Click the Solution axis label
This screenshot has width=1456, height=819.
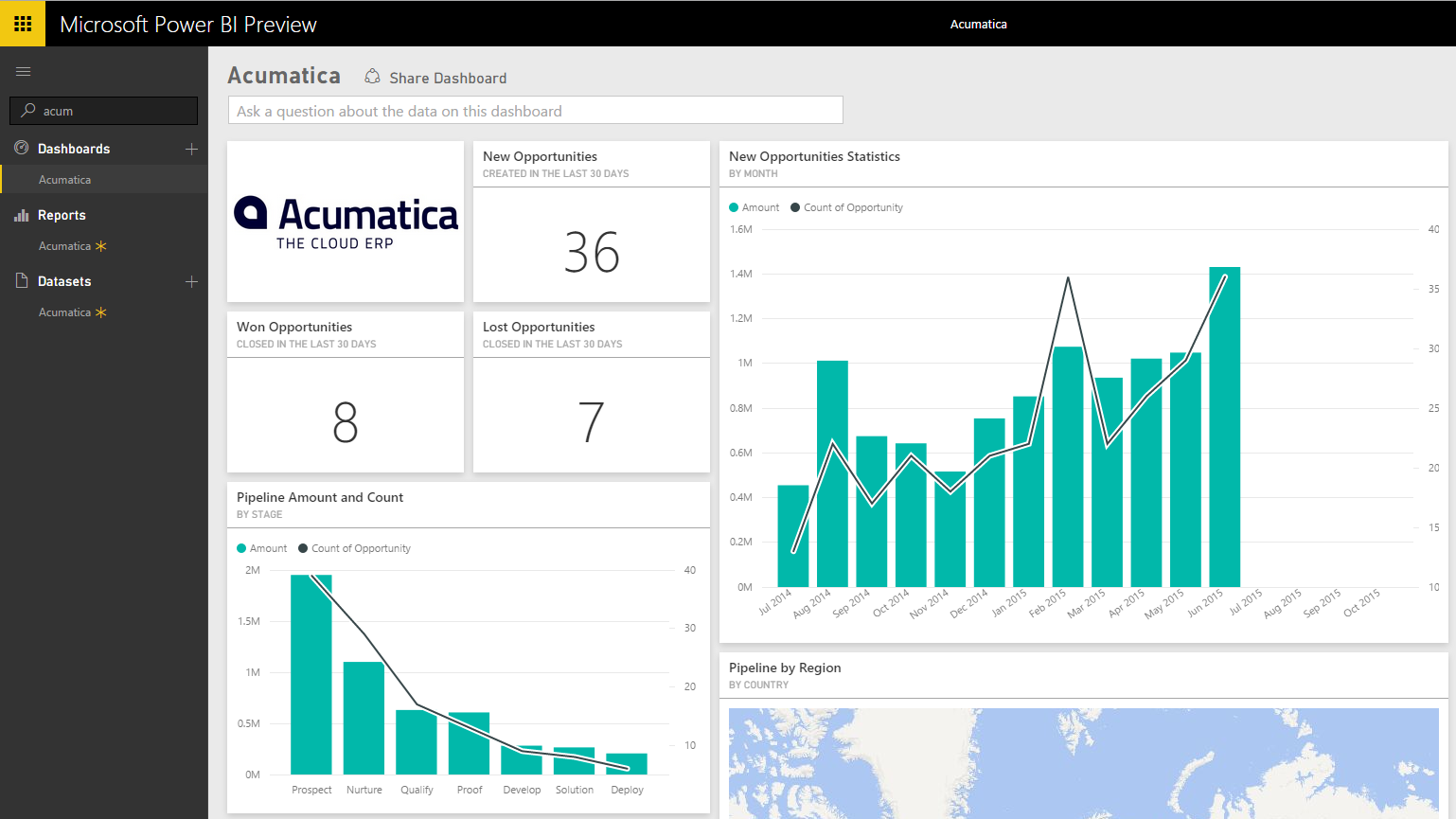(x=575, y=790)
